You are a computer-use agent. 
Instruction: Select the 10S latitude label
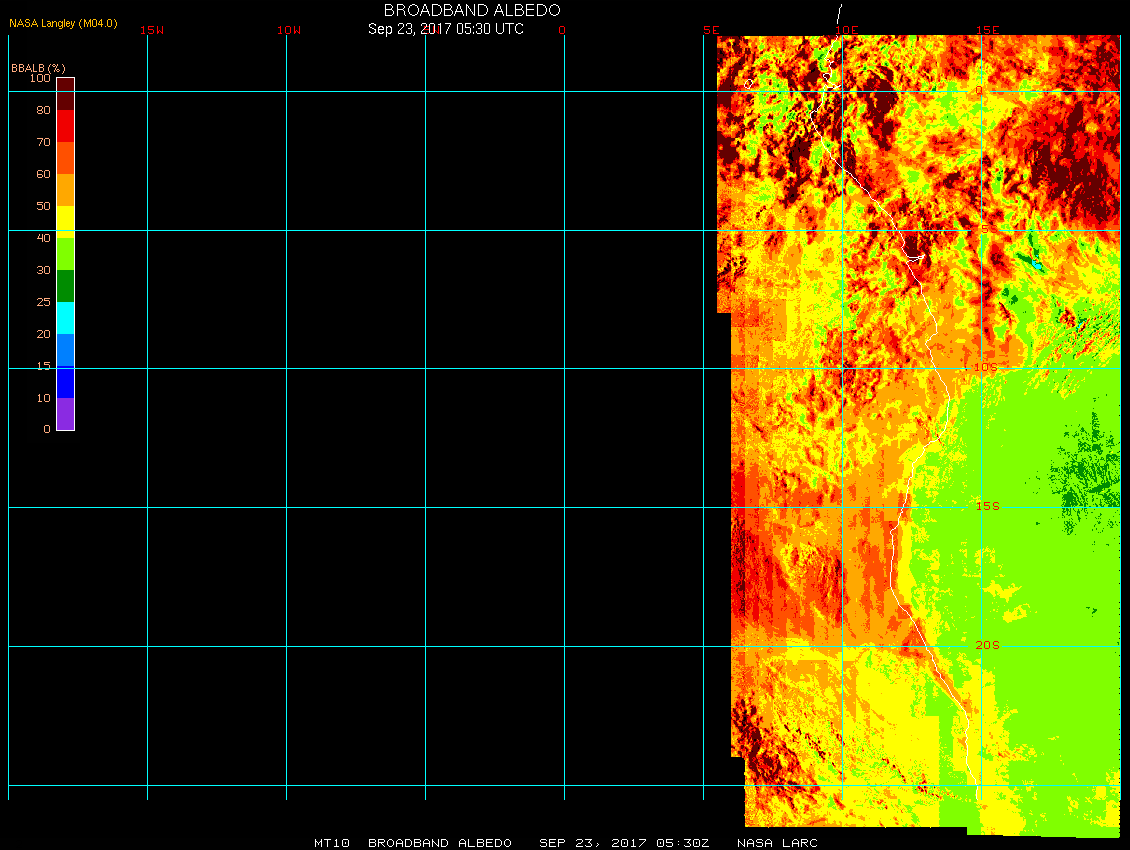pos(985,367)
